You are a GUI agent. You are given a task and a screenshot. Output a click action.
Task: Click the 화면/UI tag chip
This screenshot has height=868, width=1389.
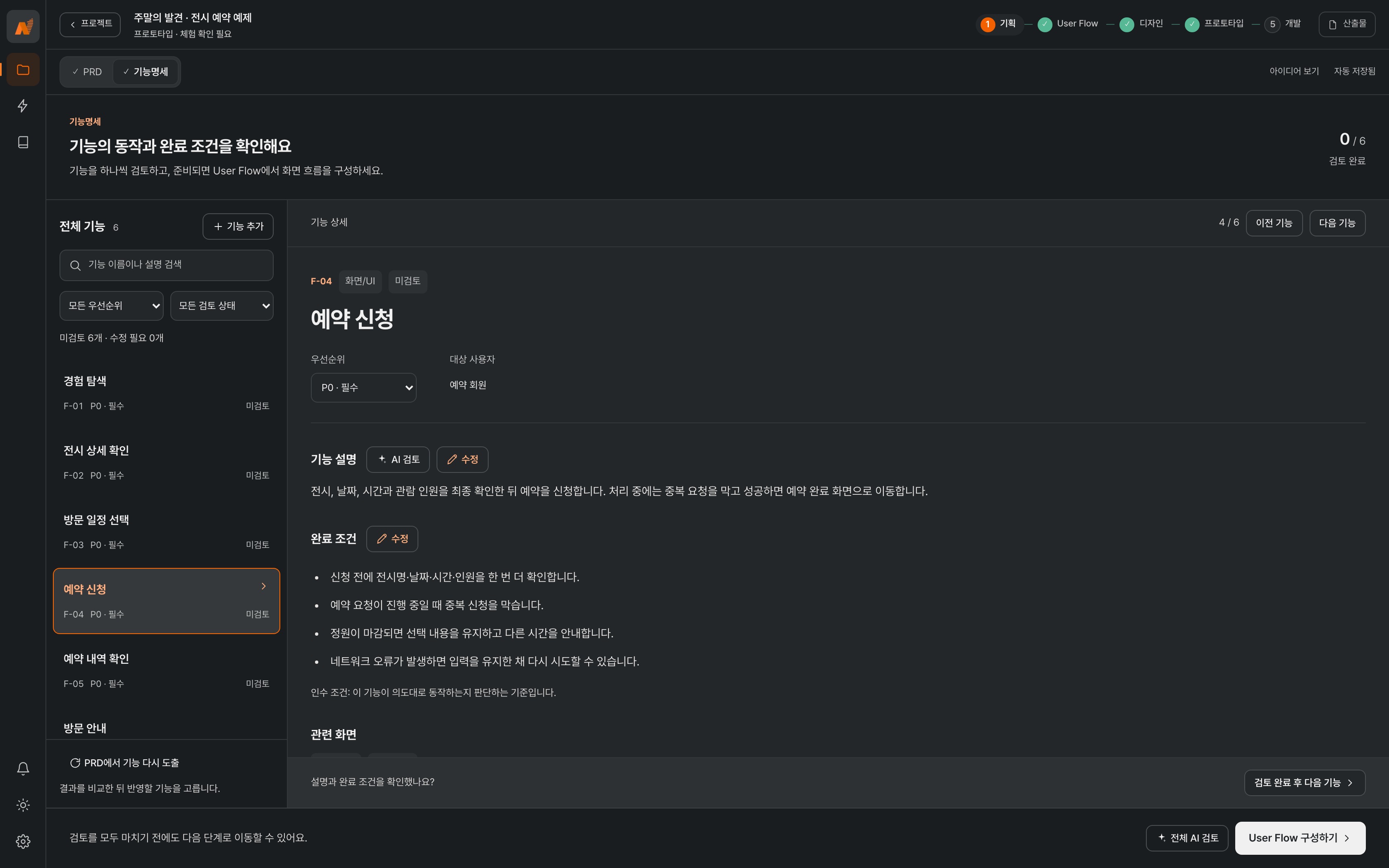point(360,281)
